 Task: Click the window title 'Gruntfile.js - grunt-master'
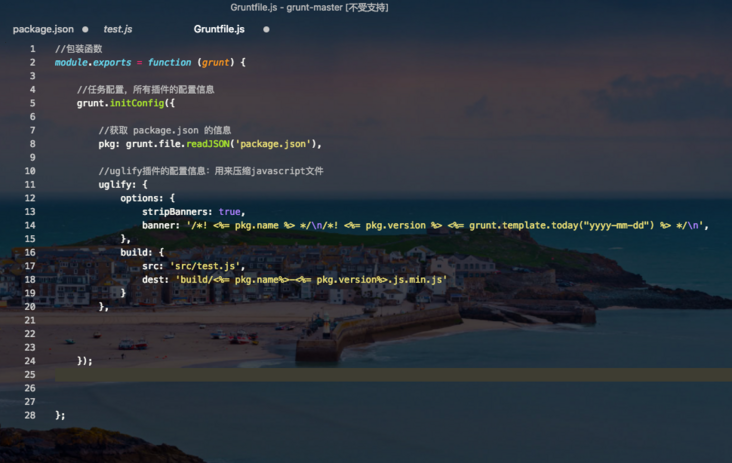[286, 7]
